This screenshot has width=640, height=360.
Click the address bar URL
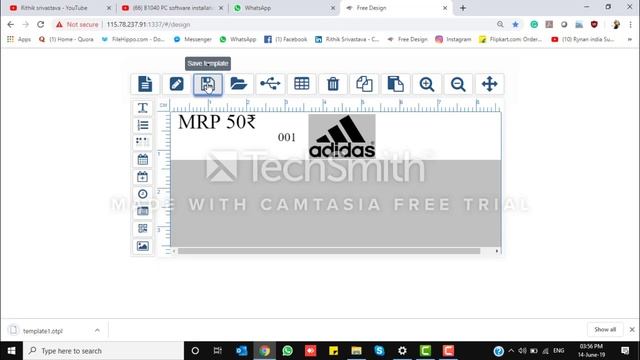click(148, 24)
